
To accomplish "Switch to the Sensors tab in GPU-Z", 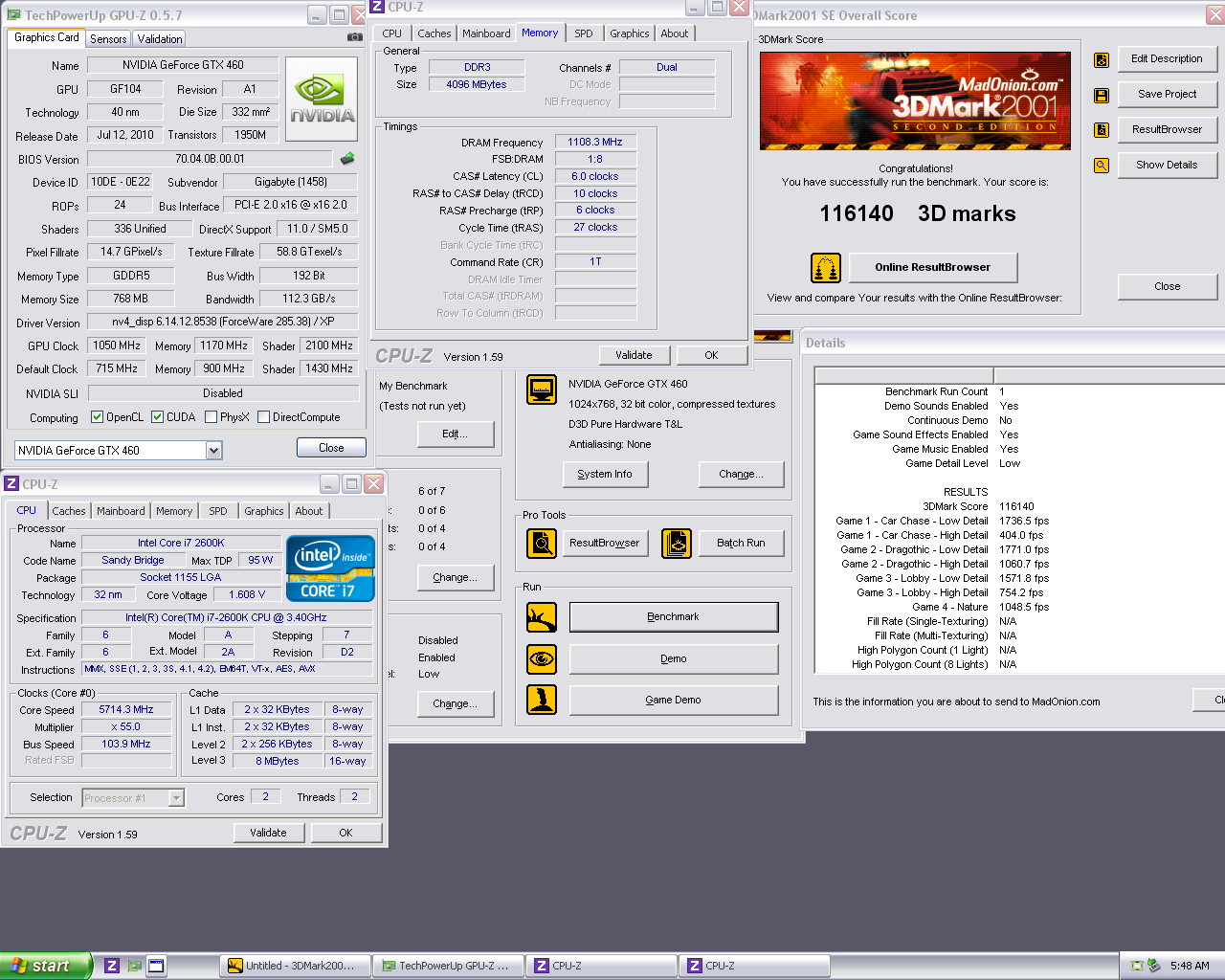I will click(108, 39).
